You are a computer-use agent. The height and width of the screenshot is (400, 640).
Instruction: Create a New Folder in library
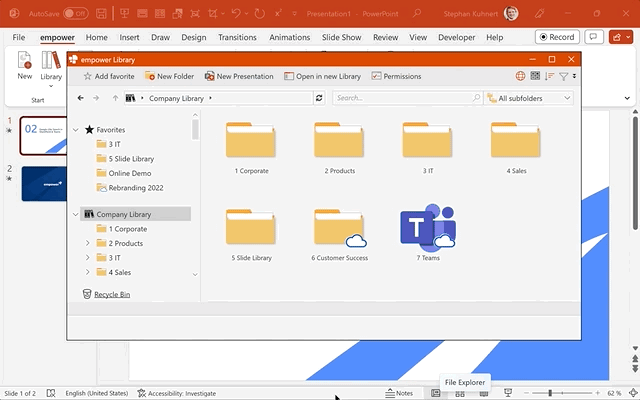tap(169, 76)
